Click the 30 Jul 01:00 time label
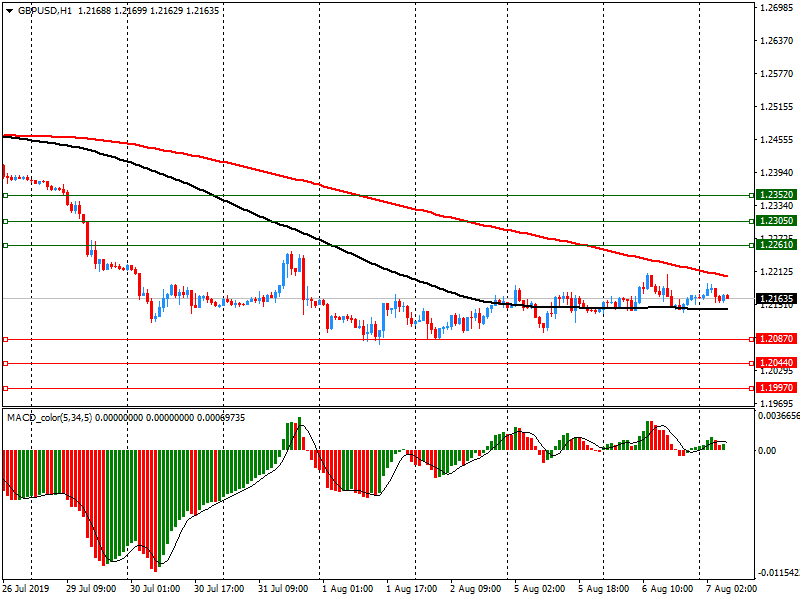The height and width of the screenshot is (600, 800). 155,589
